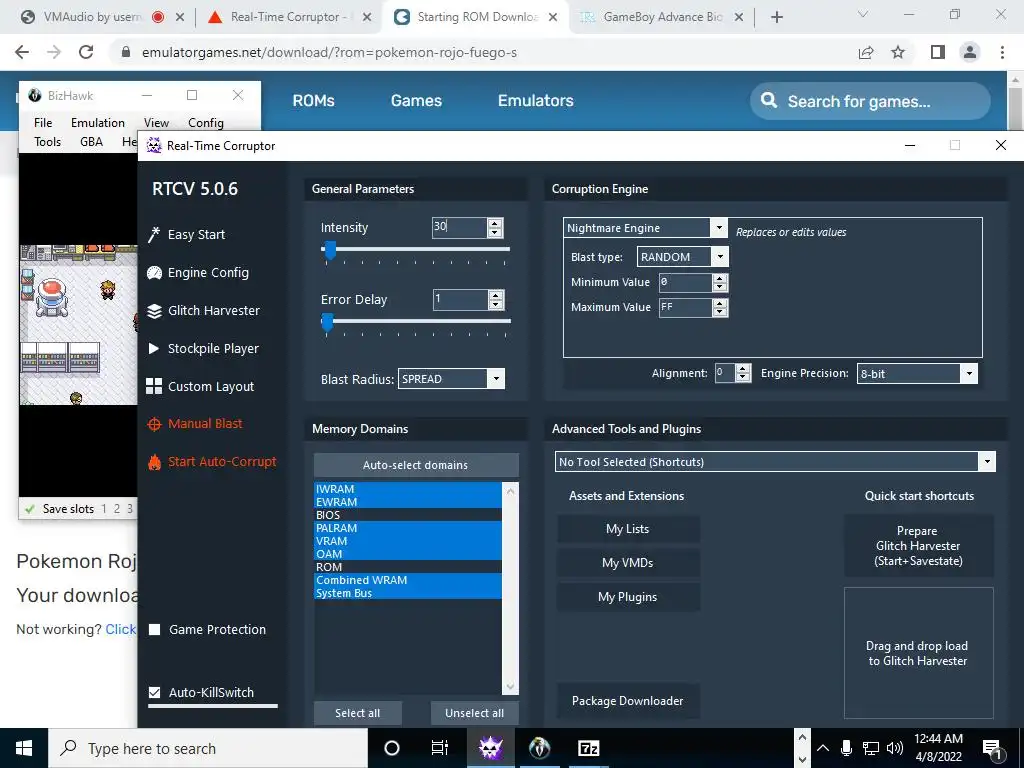The image size is (1024, 768).
Task: Bookmark page with star icon
Action: coord(899,52)
